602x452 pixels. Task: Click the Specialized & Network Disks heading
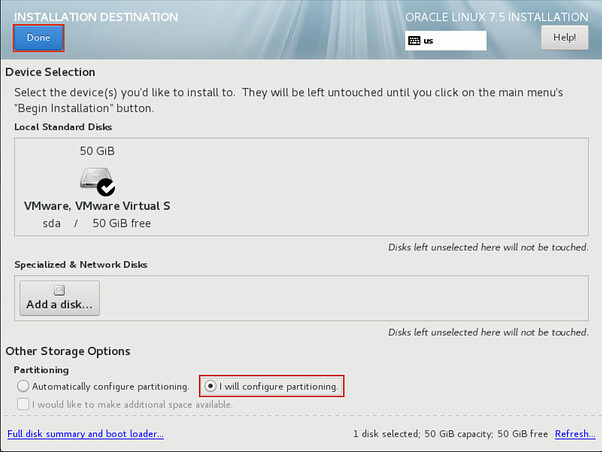pos(81,265)
